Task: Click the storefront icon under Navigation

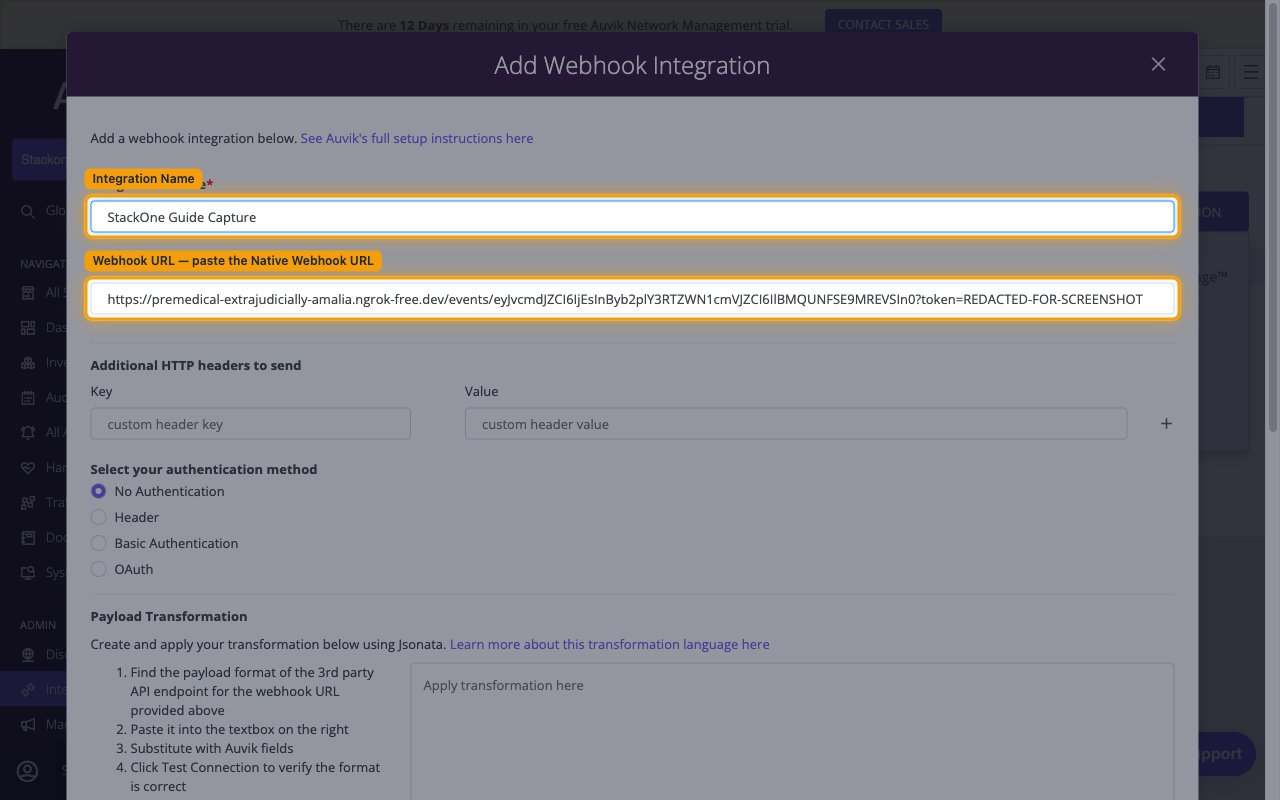Action: tap(28, 293)
